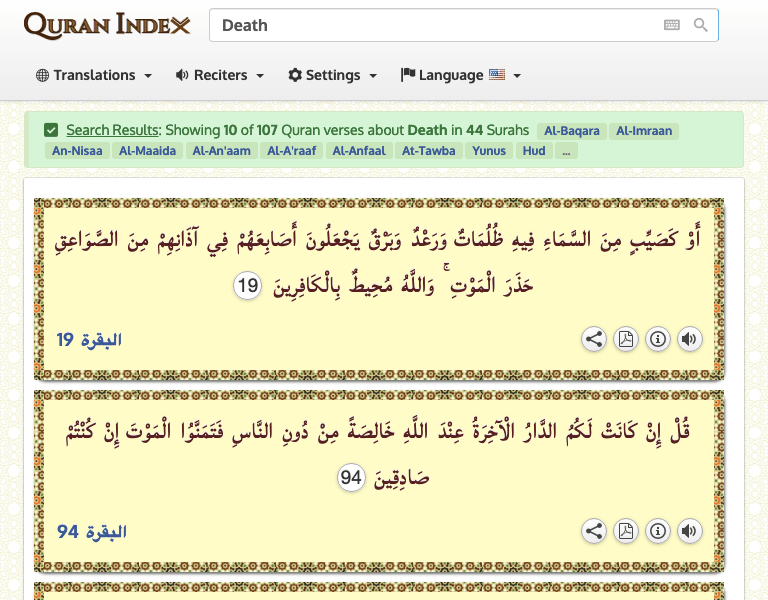Show info for verse 19

point(658,339)
